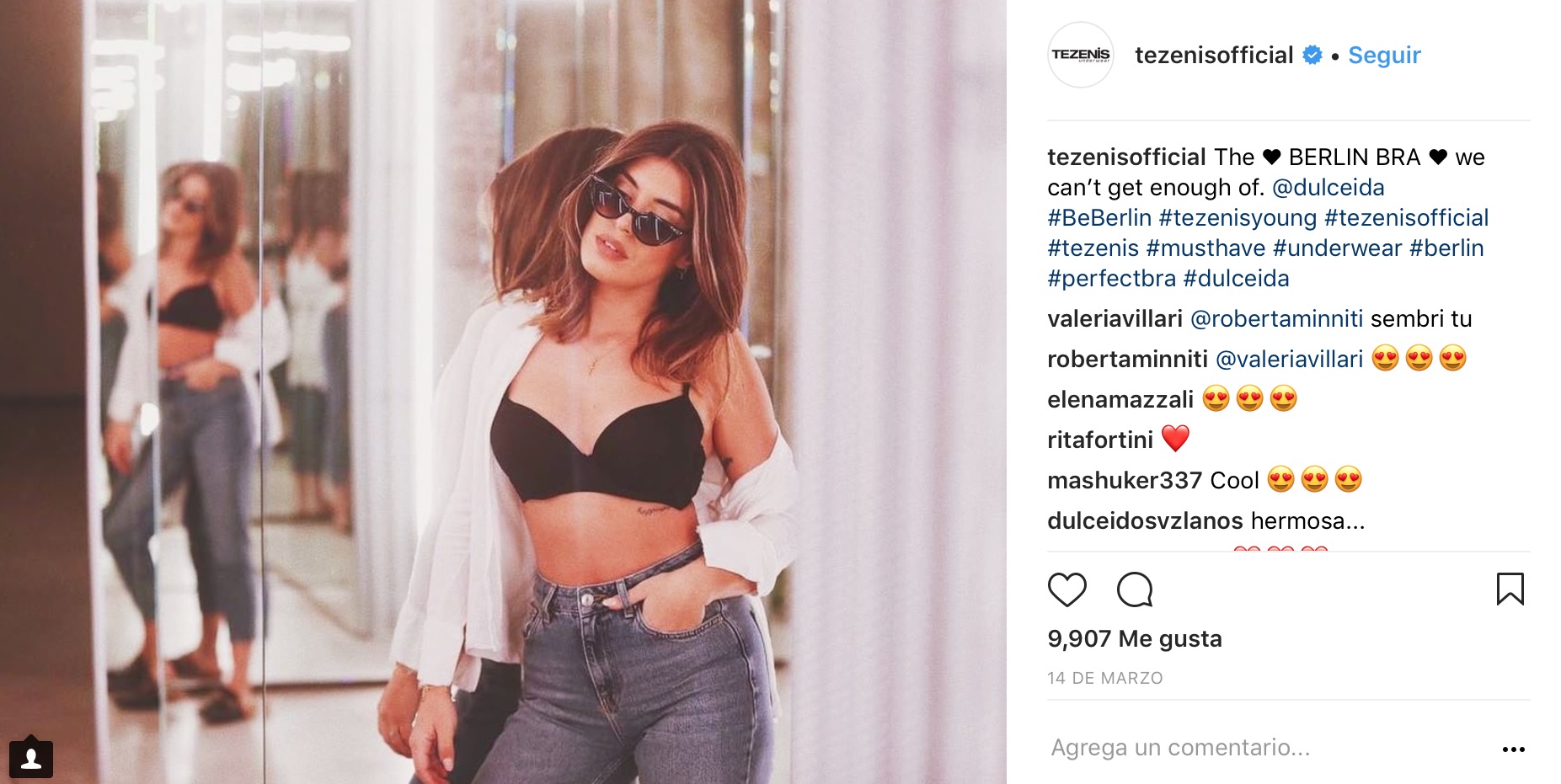Open #tezenisyoung hashtag
Viewport: 1561px width, 784px height.
pyautogui.click(x=1238, y=218)
